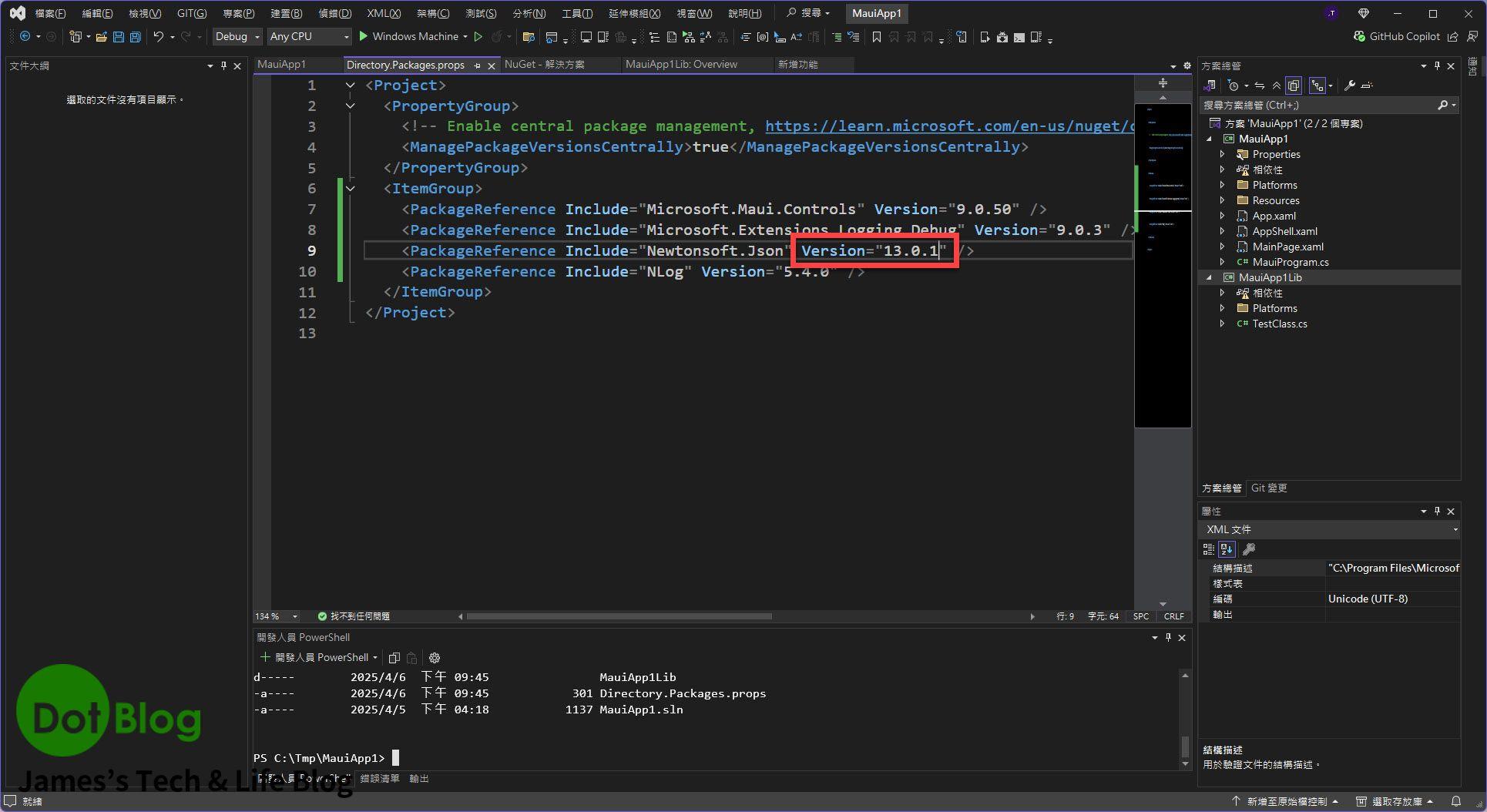Toggle the pin on the Directory.Packages.props tab
The width and height of the screenshot is (1487, 812).
click(x=477, y=65)
